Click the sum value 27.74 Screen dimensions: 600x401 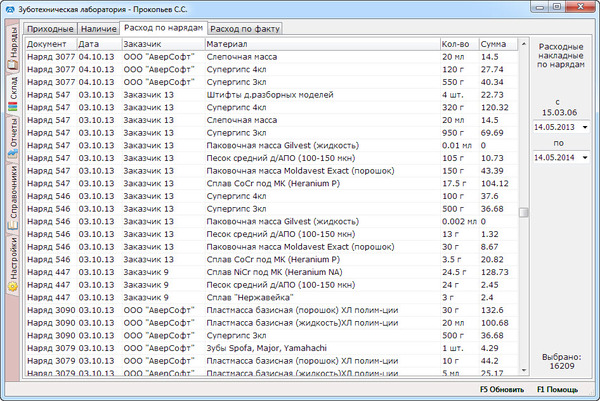point(492,69)
